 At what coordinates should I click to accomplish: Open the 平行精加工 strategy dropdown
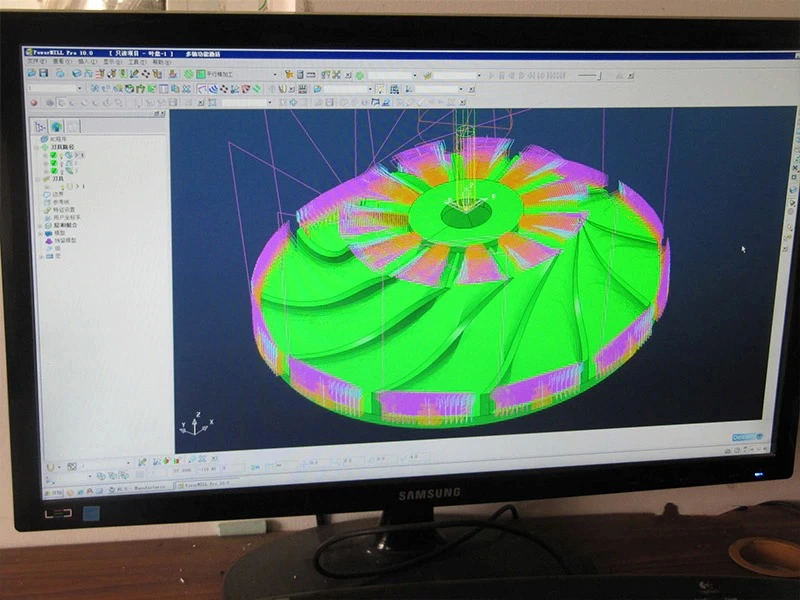pyautogui.click(x=274, y=74)
